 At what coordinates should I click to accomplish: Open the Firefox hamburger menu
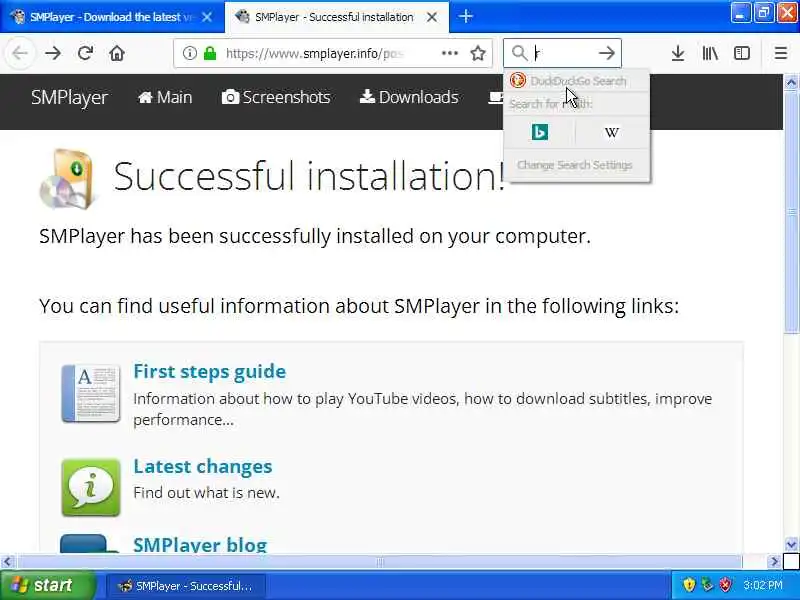click(x=781, y=53)
